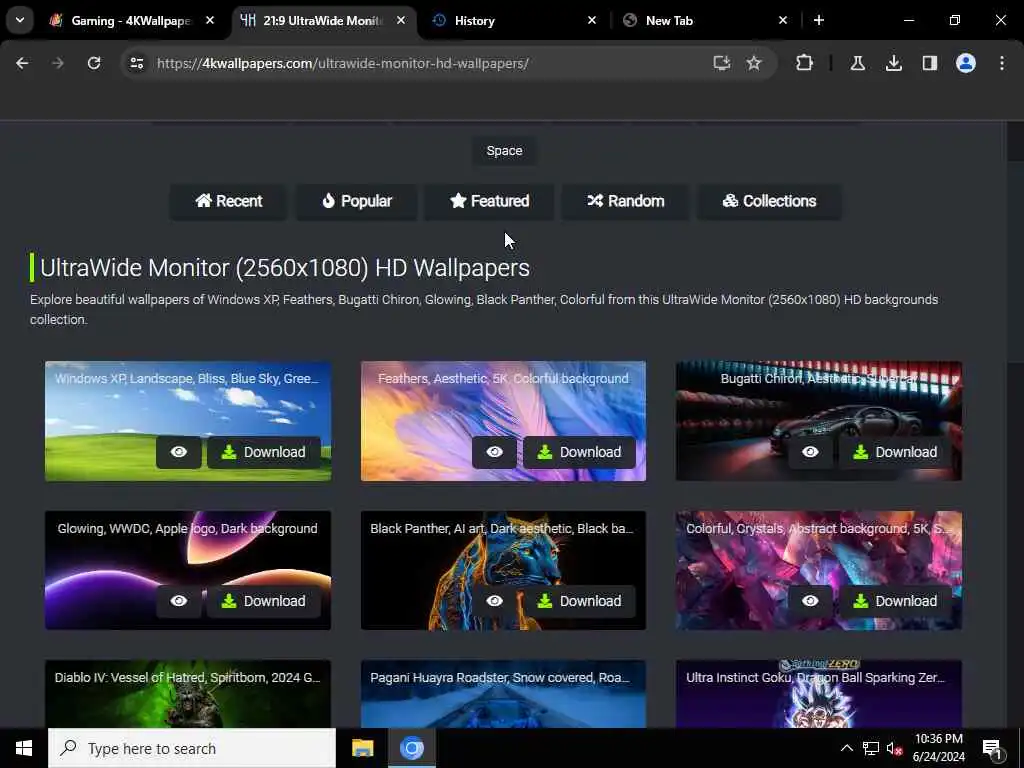The height and width of the screenshot is (768, 1024).
Task: Open Colorful Crystals Abstract background title link
Action: [x=819, y=528]
